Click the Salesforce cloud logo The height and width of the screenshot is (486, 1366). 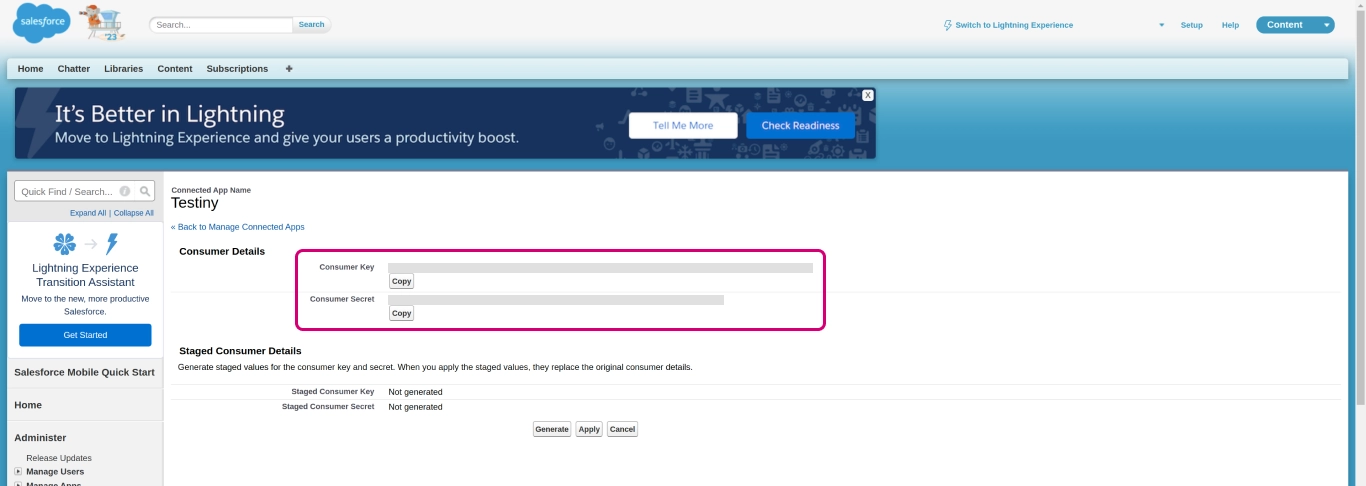click(x=41, y=23)
